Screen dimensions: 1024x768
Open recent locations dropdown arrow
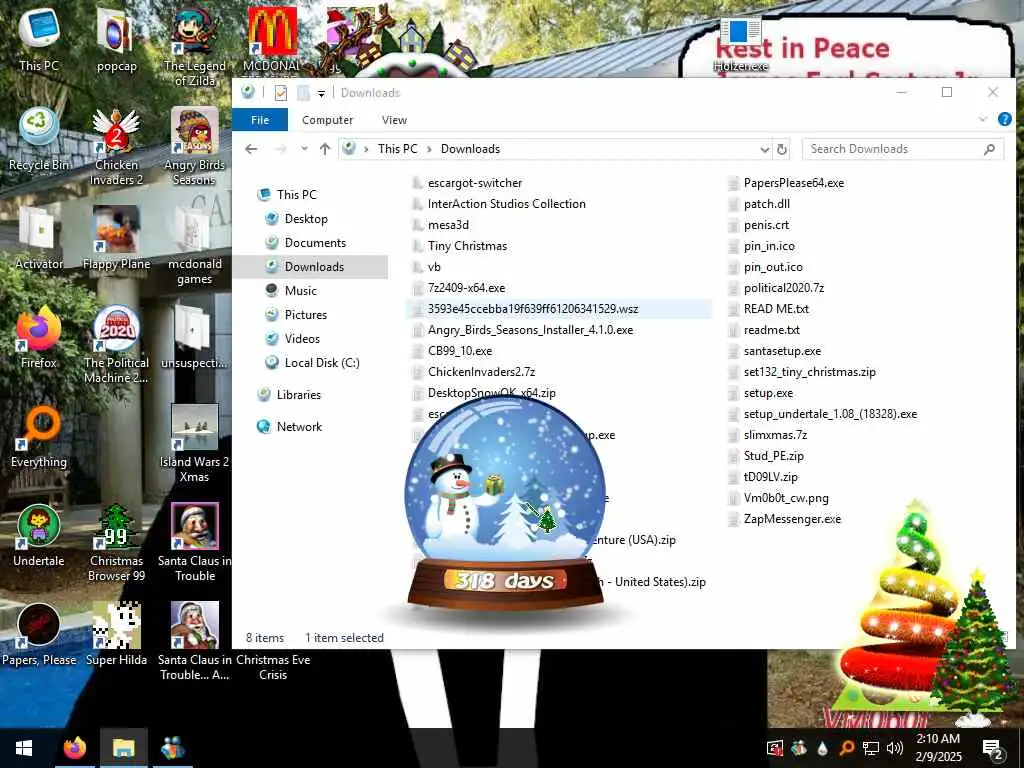pyautogui.click(x=304, y=150)
